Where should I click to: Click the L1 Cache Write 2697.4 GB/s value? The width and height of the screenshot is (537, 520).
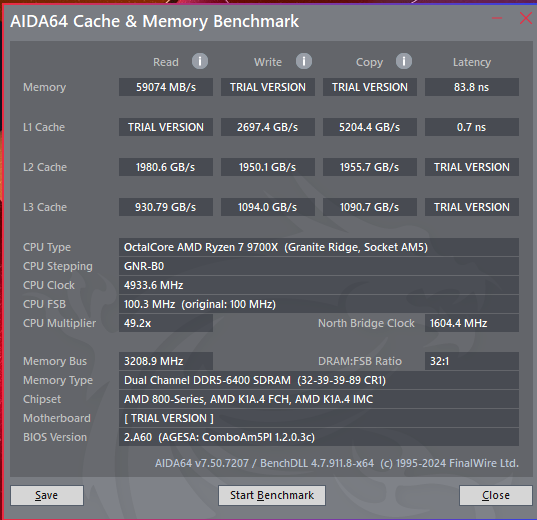tap(268, 127)
